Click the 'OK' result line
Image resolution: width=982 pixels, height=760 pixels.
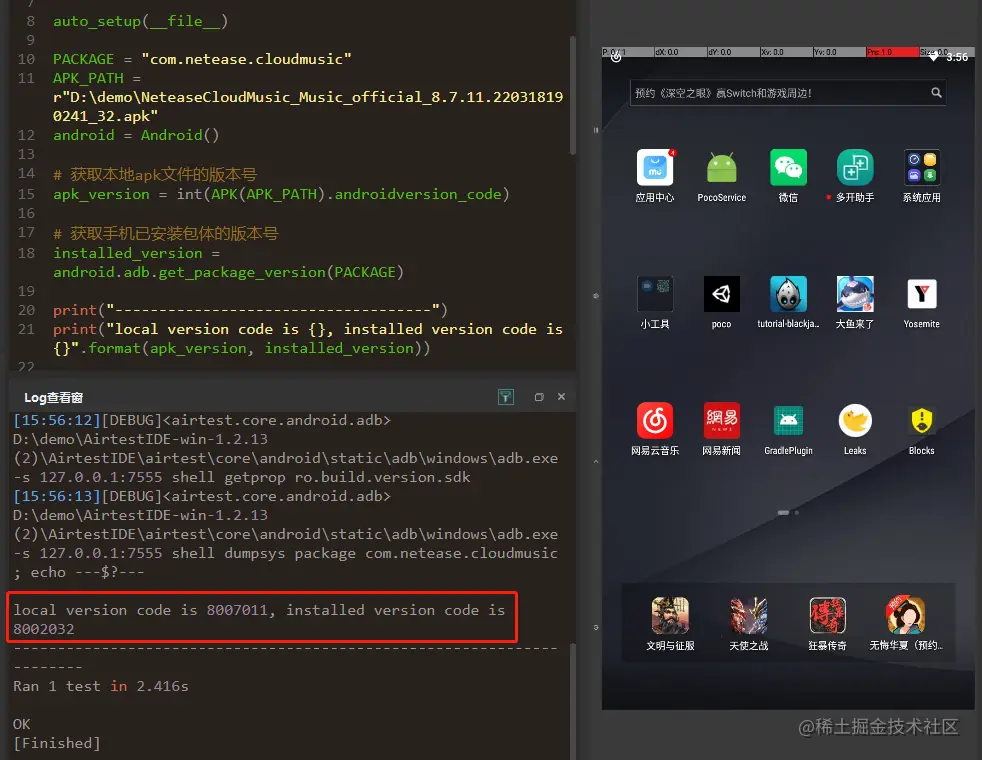(22, 724)
